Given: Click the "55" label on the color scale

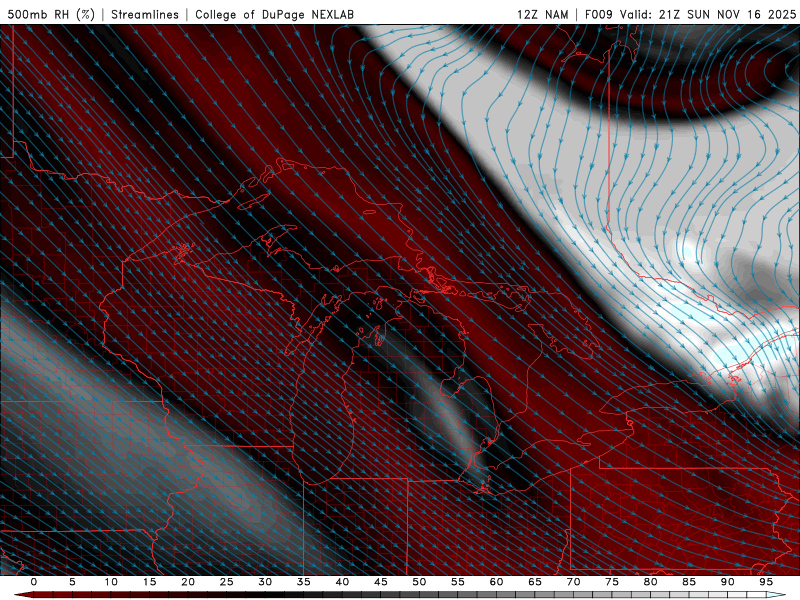Looking at the screenshot, I should [x=458, y=582].
